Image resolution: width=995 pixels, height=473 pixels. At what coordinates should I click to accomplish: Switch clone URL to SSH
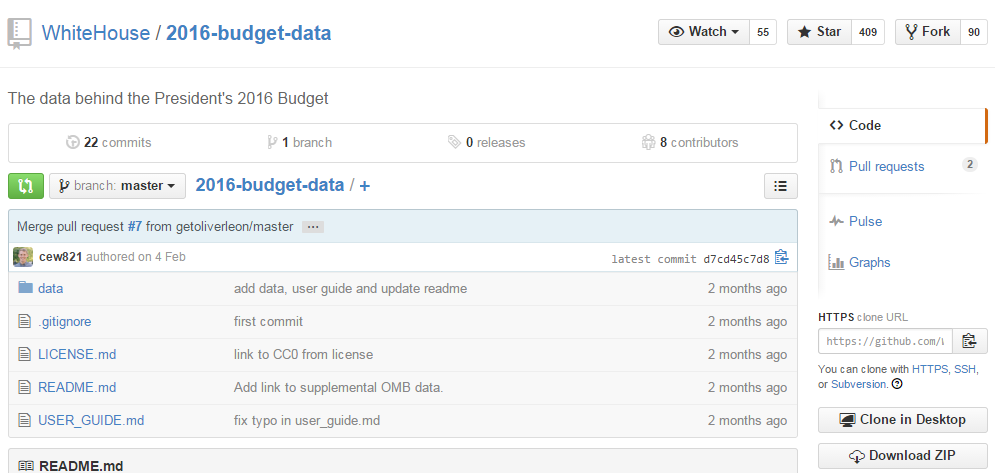(963, 369)
